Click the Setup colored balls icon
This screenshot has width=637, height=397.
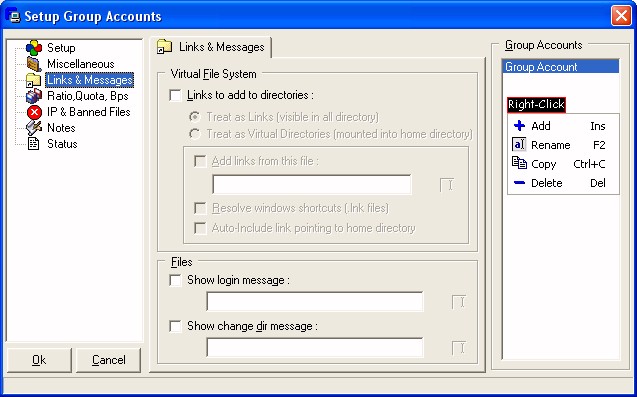coord(34,48)
